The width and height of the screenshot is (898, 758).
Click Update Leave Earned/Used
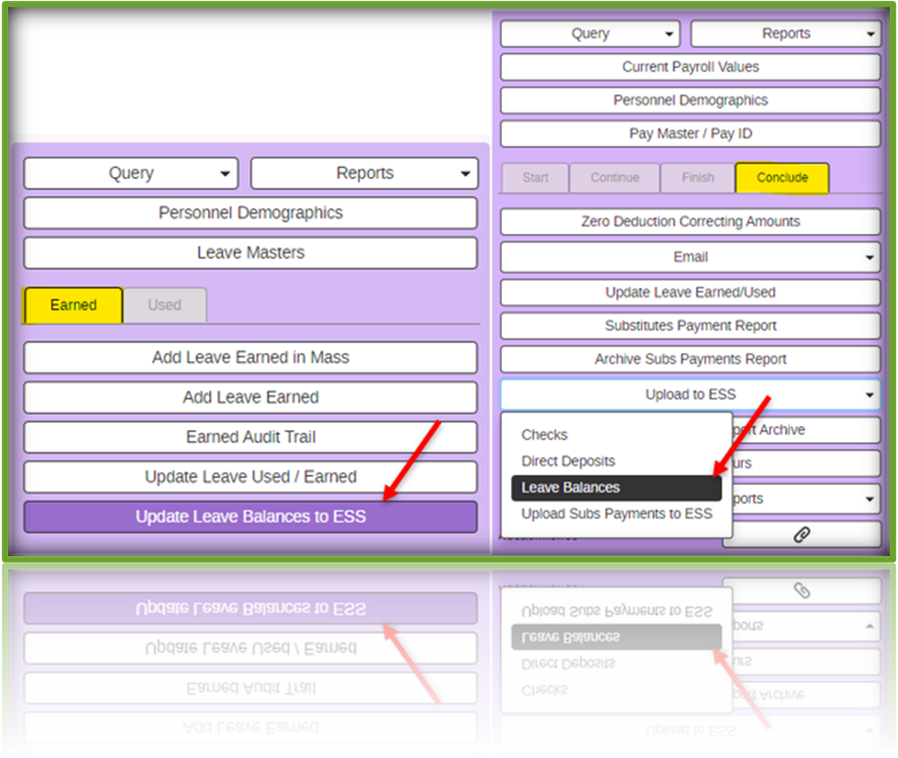(x=691, y=293)
